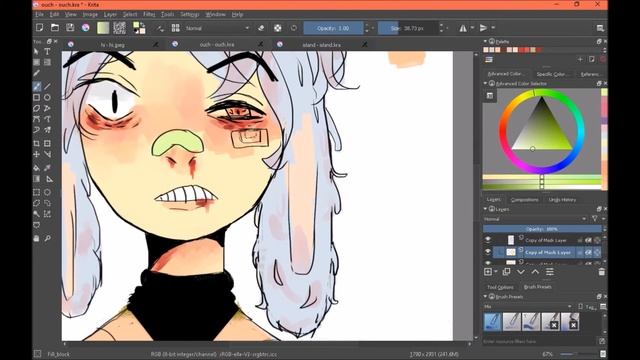Collapse the Advanced Color Selector docker

coord(485,83)
